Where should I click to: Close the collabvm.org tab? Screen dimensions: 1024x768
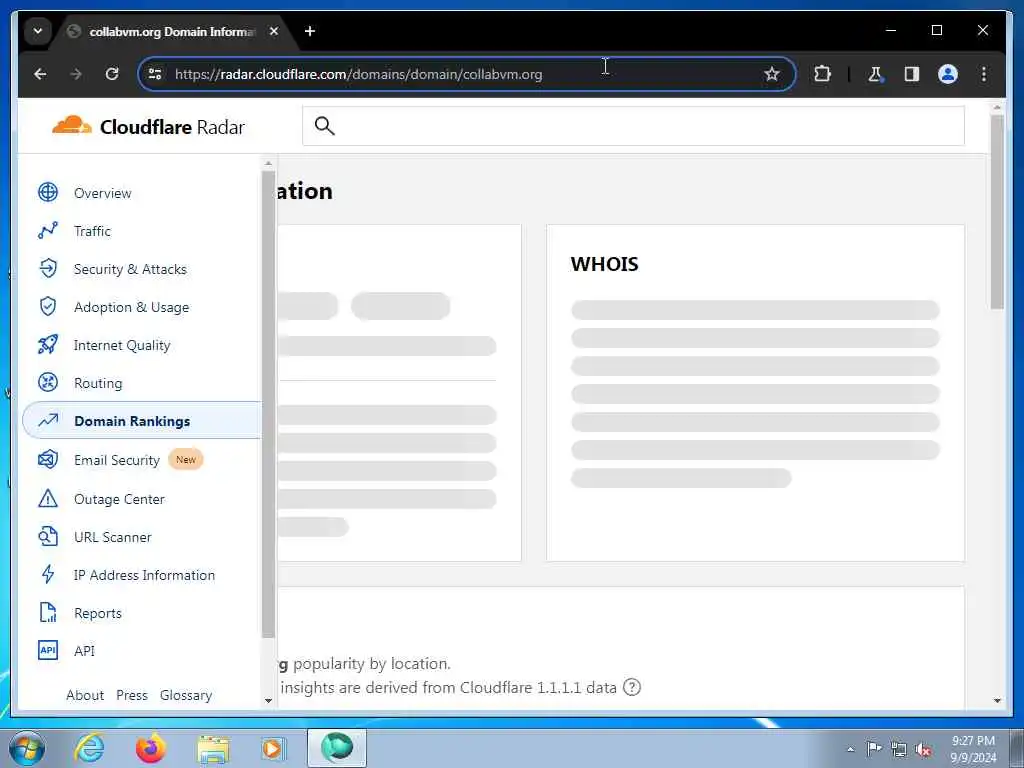[x=274, y=31]
